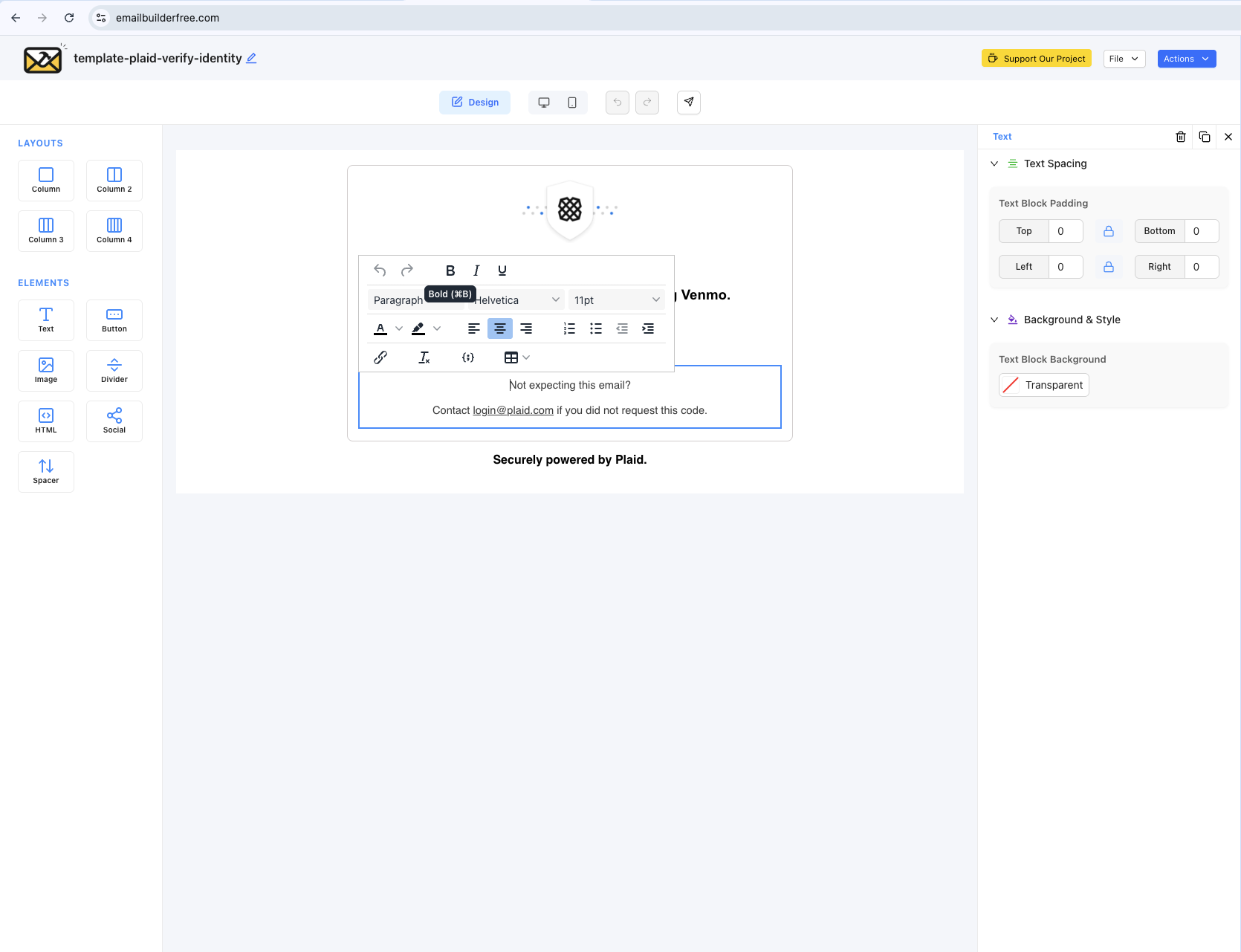Duplicate the selected text block
Viewport: 1241px width, 952px height.
(1205, 137)
